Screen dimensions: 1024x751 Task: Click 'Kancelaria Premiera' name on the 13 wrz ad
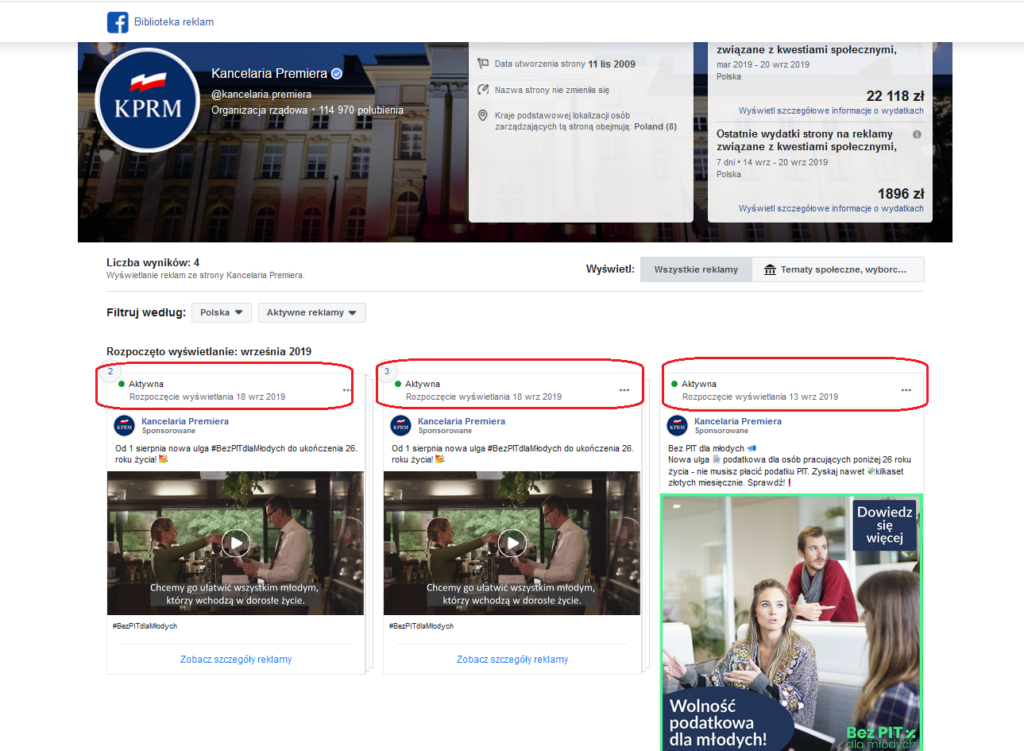coord(738,421)
